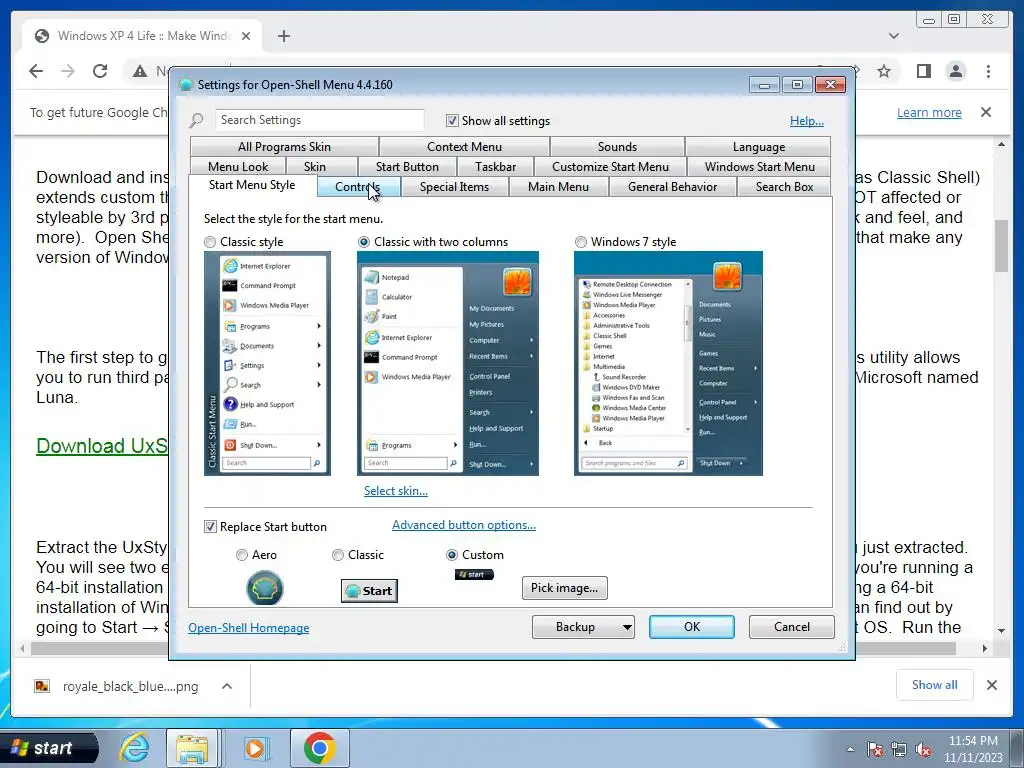Open the Start Button tab
Image resolution: width=1024 pixels, height=768 pixels.
(x=407, y=167)
